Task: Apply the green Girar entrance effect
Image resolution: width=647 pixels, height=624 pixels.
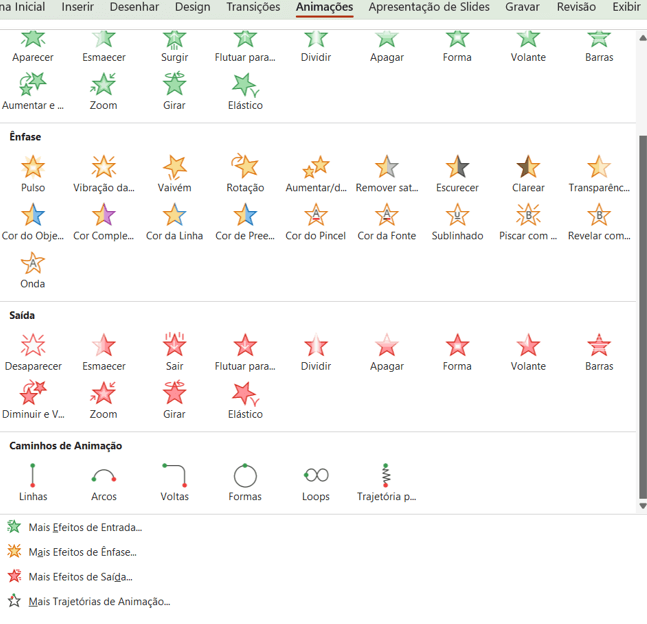Action: tap(175, 91)
